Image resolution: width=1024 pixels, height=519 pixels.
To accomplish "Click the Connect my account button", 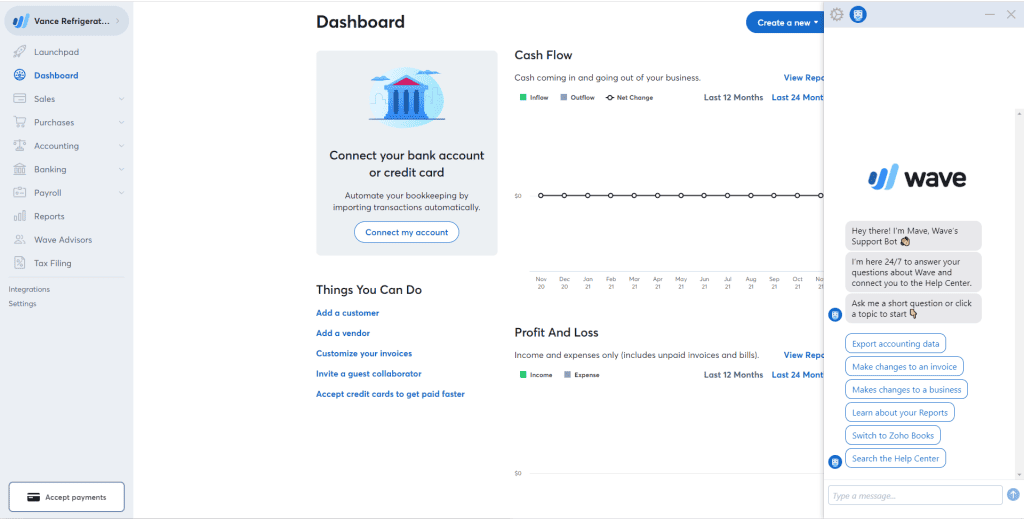I will coord(406,232).
